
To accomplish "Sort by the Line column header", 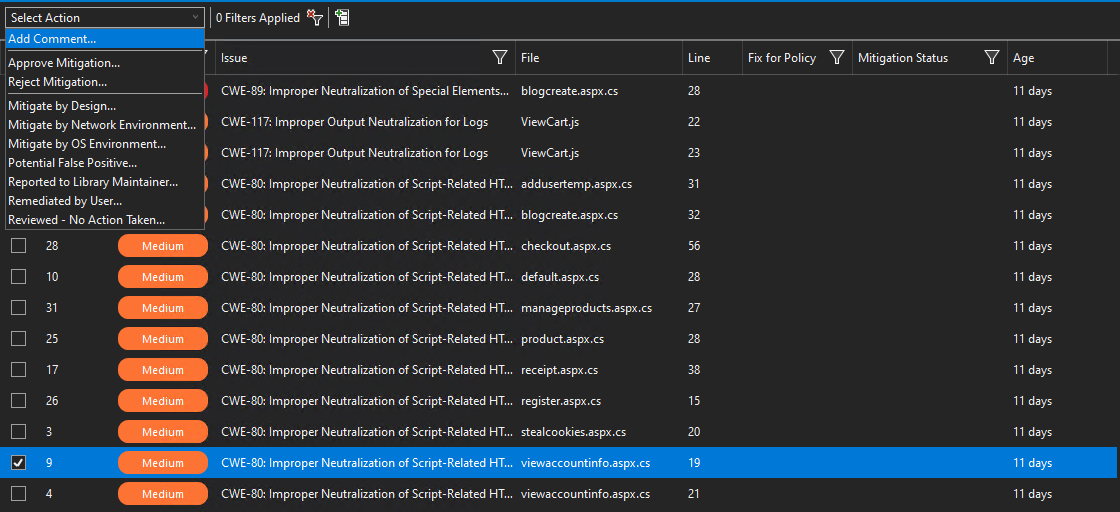I will tap(699, 58).
